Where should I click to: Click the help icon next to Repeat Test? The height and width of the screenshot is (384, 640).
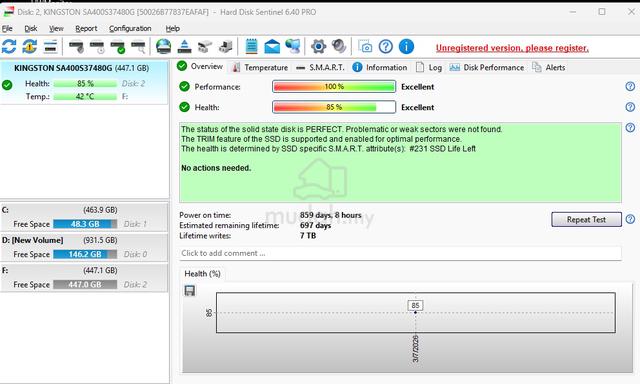(630, 219)
